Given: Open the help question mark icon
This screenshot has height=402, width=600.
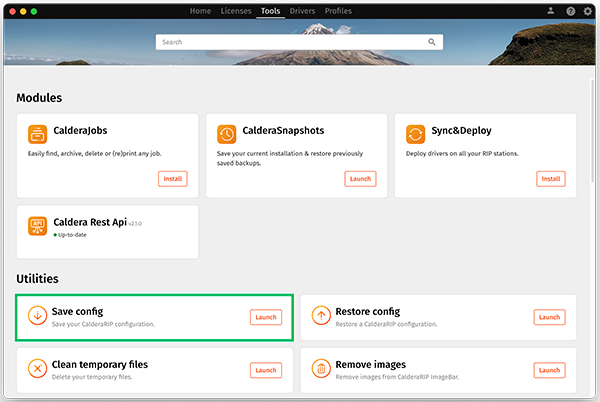Looking at the screenshot, I should (x=571, y=11).
